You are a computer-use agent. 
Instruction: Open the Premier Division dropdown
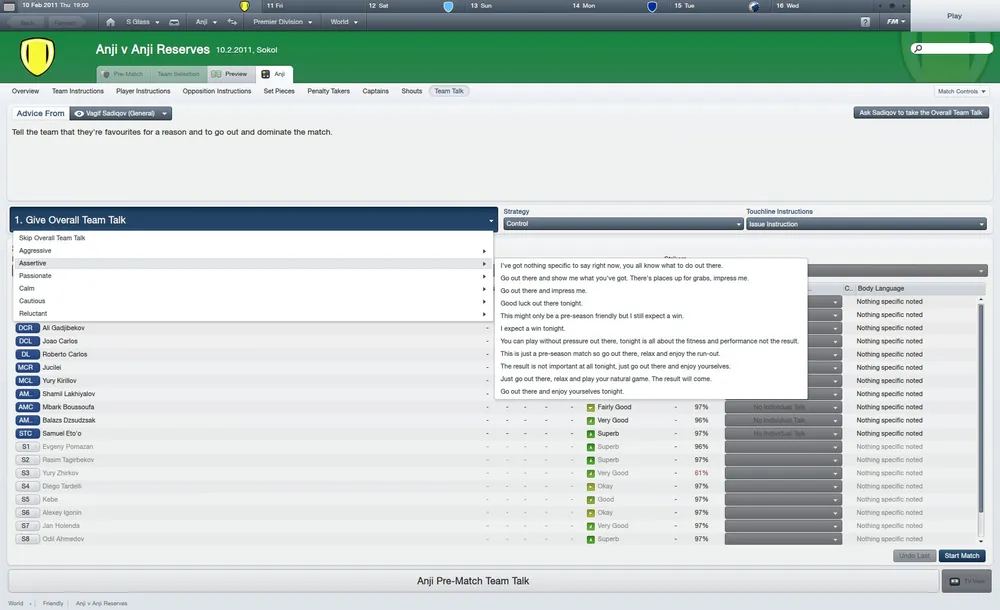283,22
